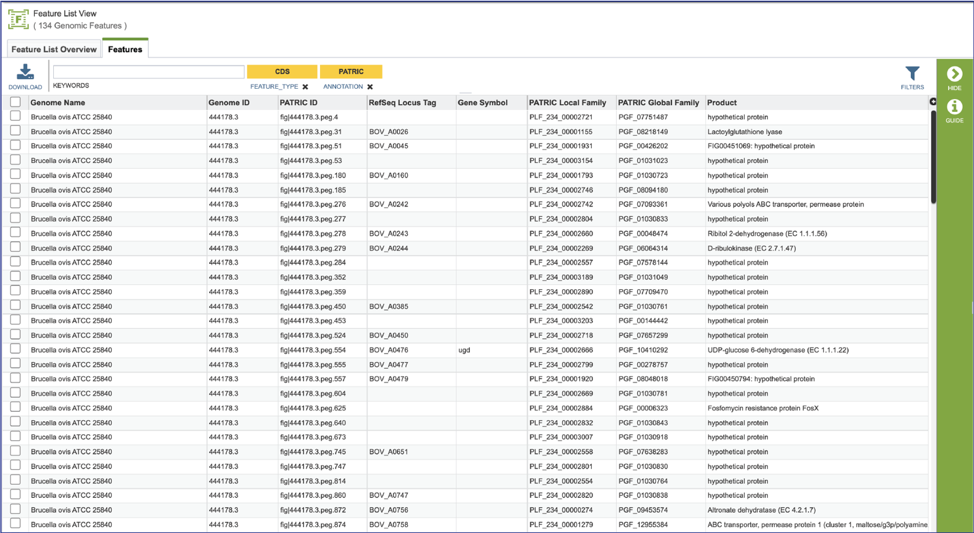
Task: Click 'FIG00450794: hypothetical protein' cell
Action: tap(761, 379)
